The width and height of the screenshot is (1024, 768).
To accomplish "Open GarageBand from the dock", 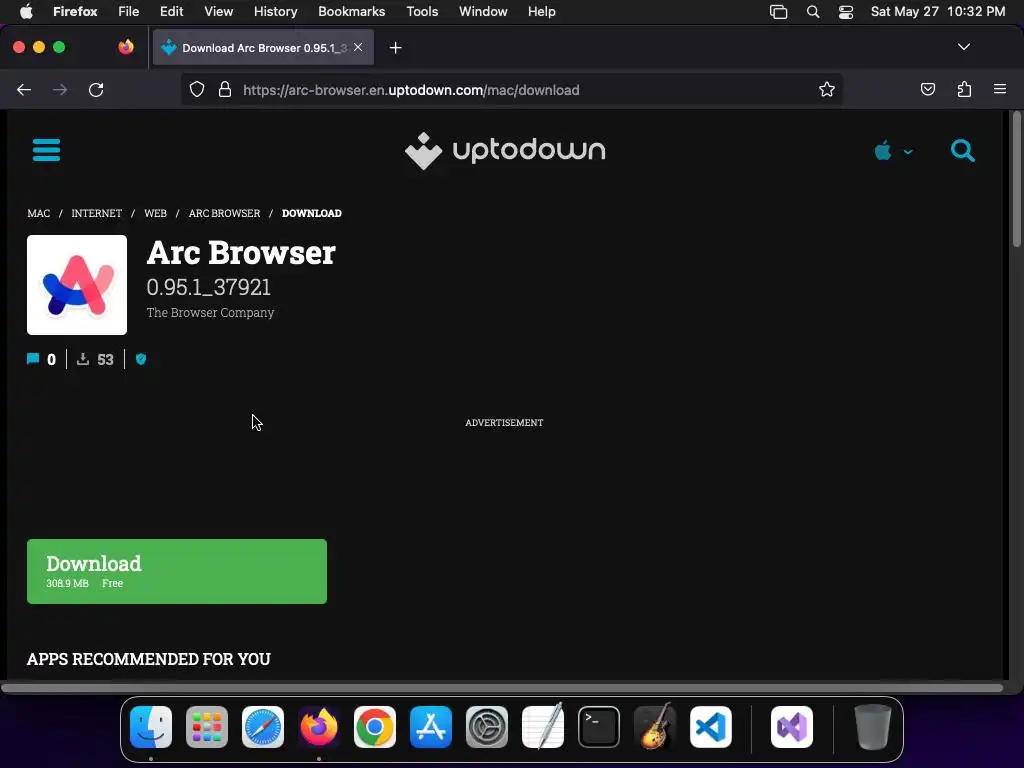I will pyautogui.click(x=655, y=727).
